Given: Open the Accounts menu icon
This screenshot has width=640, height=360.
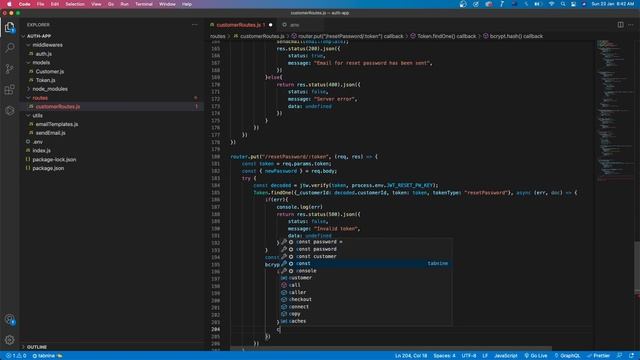Looking at the screenshot, I should 9,319.
